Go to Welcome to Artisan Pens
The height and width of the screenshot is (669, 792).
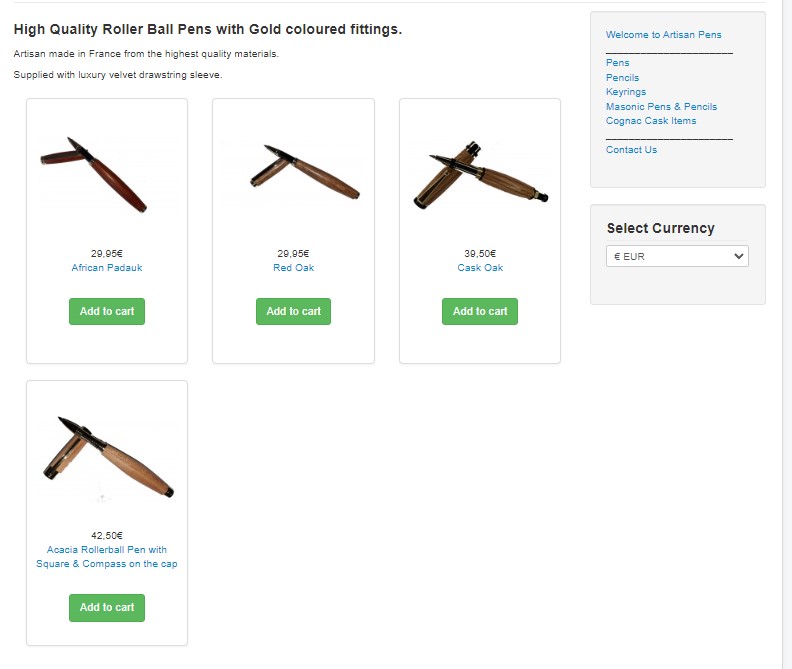(663, 35)
